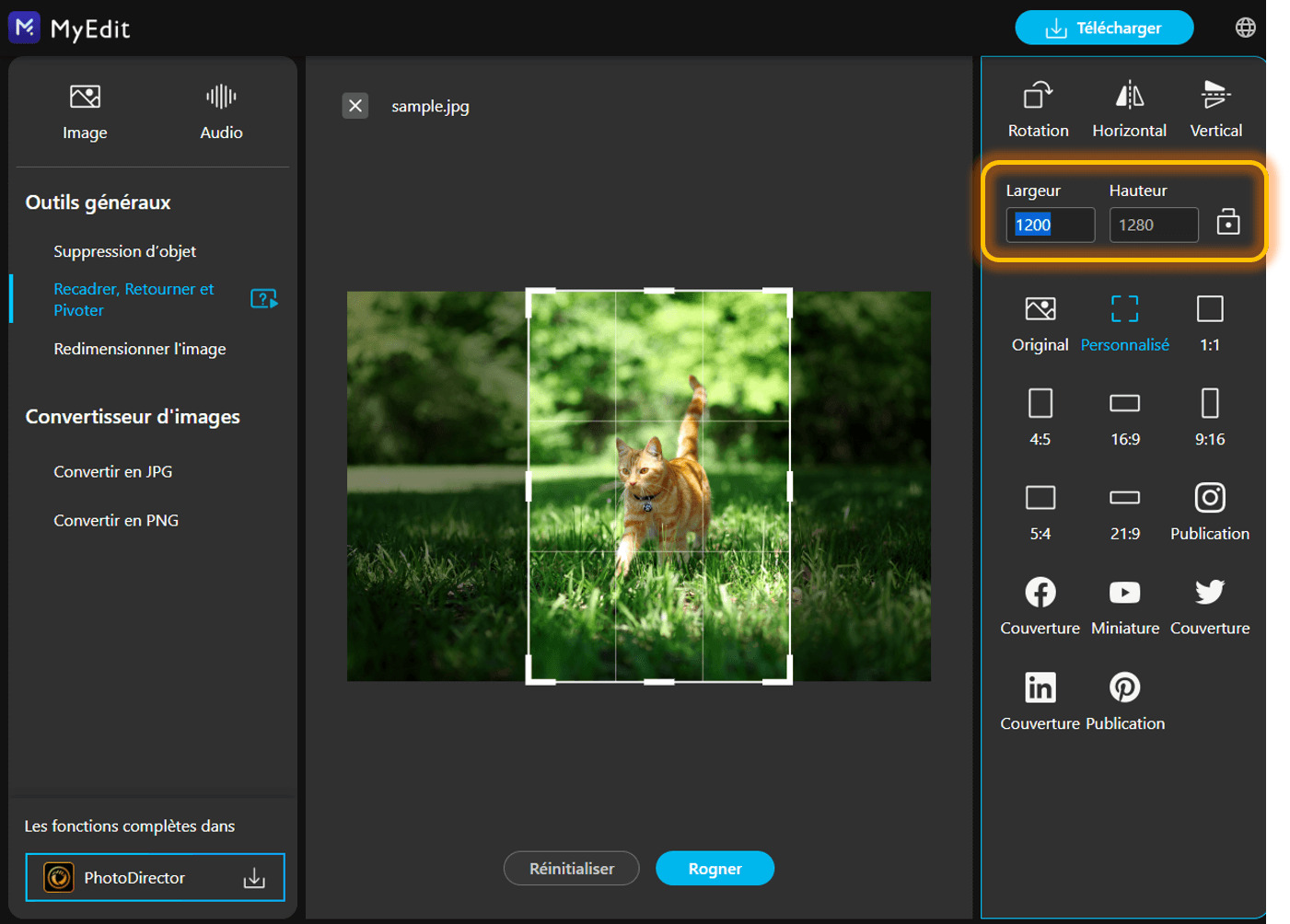Choose Convertir en JPG
Image resolution: width=1290 pixels, height=924 pixels.
click(x=113, y=471)
